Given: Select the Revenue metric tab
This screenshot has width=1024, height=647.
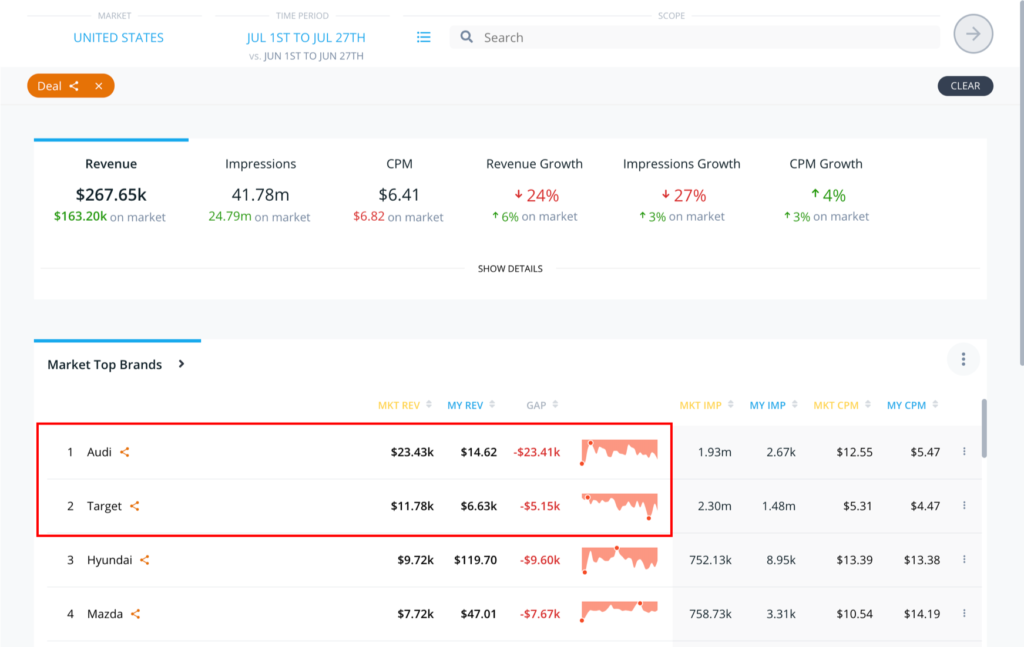Looking at the screenshot, I should (111, 189).
